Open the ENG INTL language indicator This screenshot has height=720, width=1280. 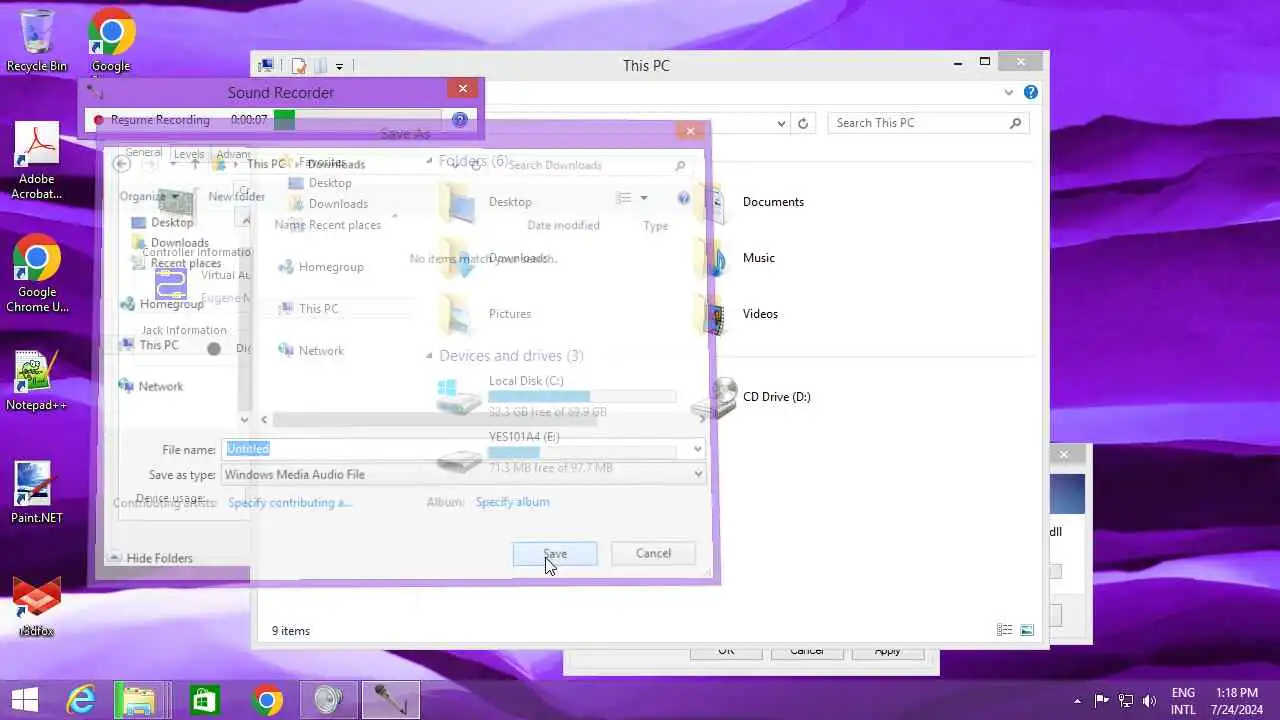1183,700
